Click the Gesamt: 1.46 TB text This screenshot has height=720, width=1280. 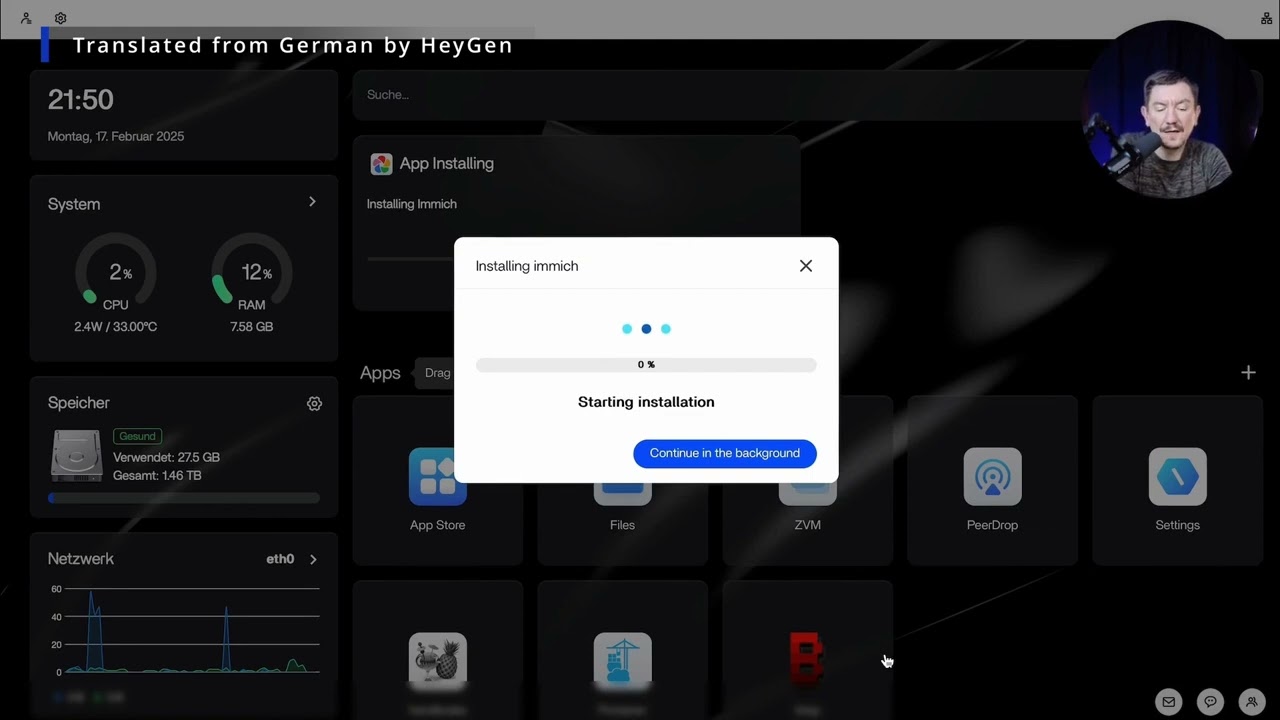(x=157, y=475)
